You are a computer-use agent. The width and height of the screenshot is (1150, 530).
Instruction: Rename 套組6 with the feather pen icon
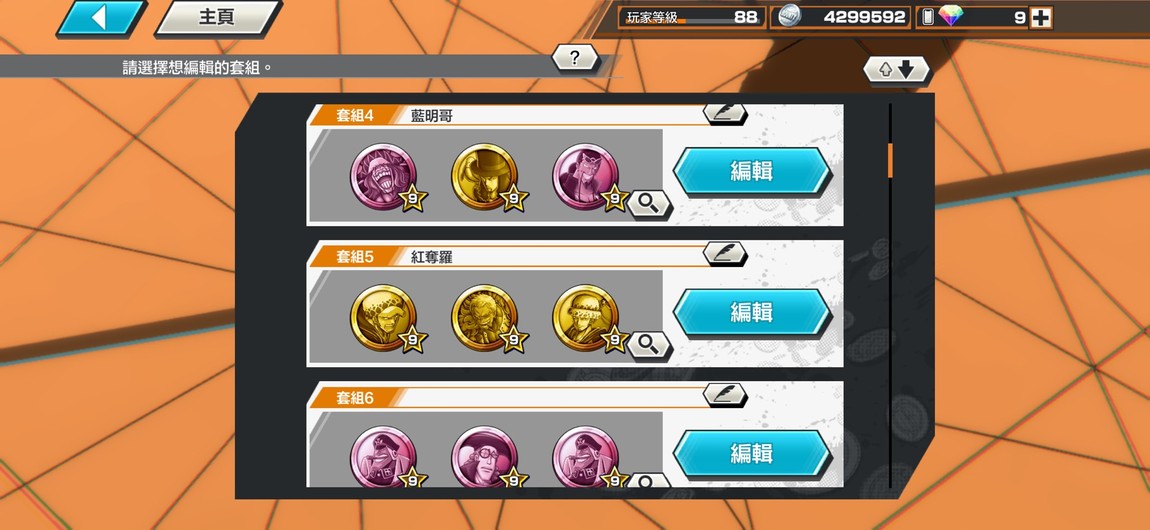(725, 394)
